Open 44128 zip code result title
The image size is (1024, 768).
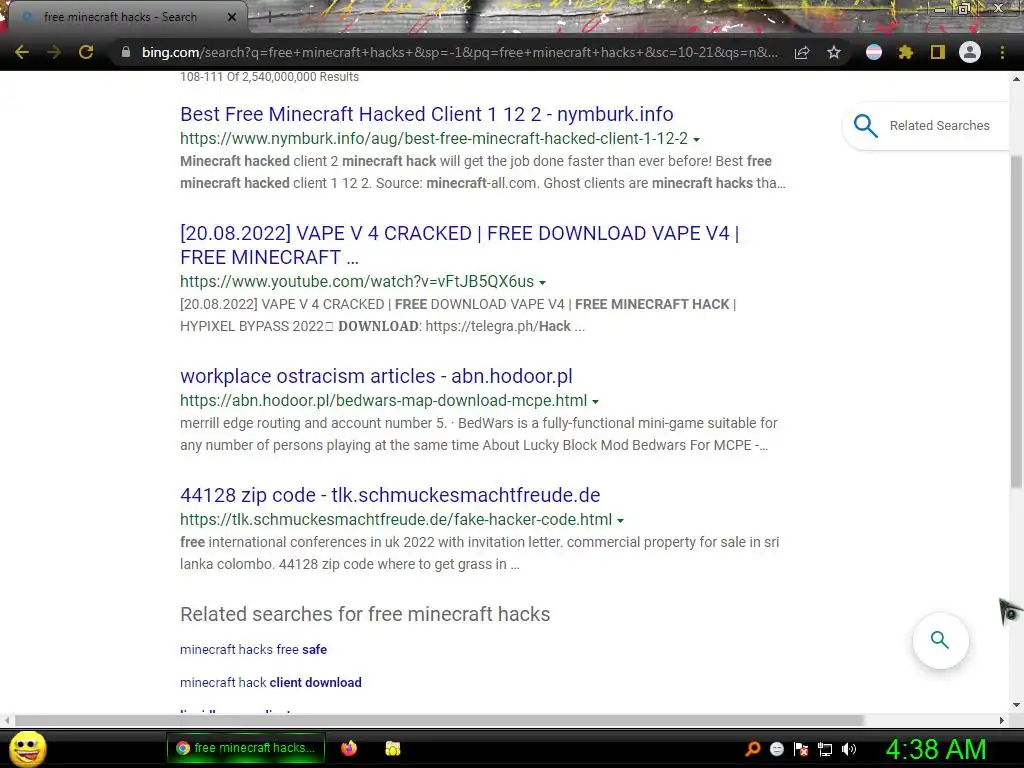click(x=390, y=495)
